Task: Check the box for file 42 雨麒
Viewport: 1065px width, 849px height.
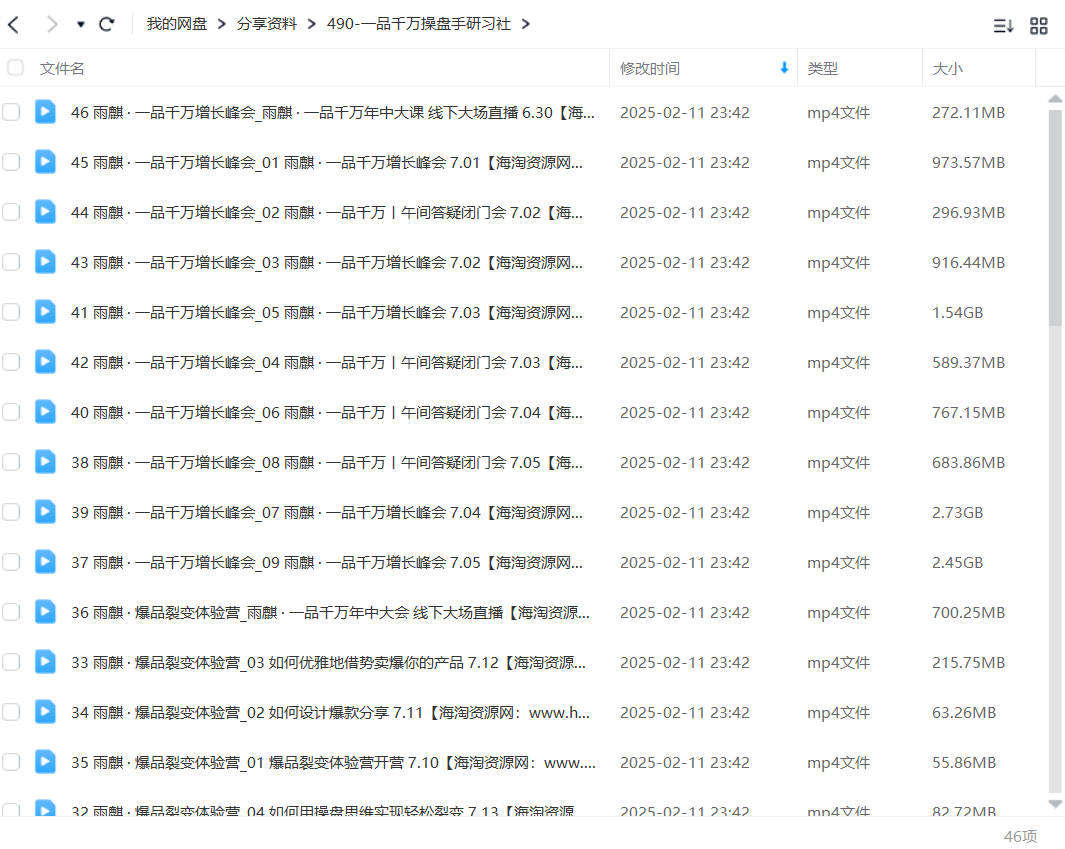Action: [11, 362]
